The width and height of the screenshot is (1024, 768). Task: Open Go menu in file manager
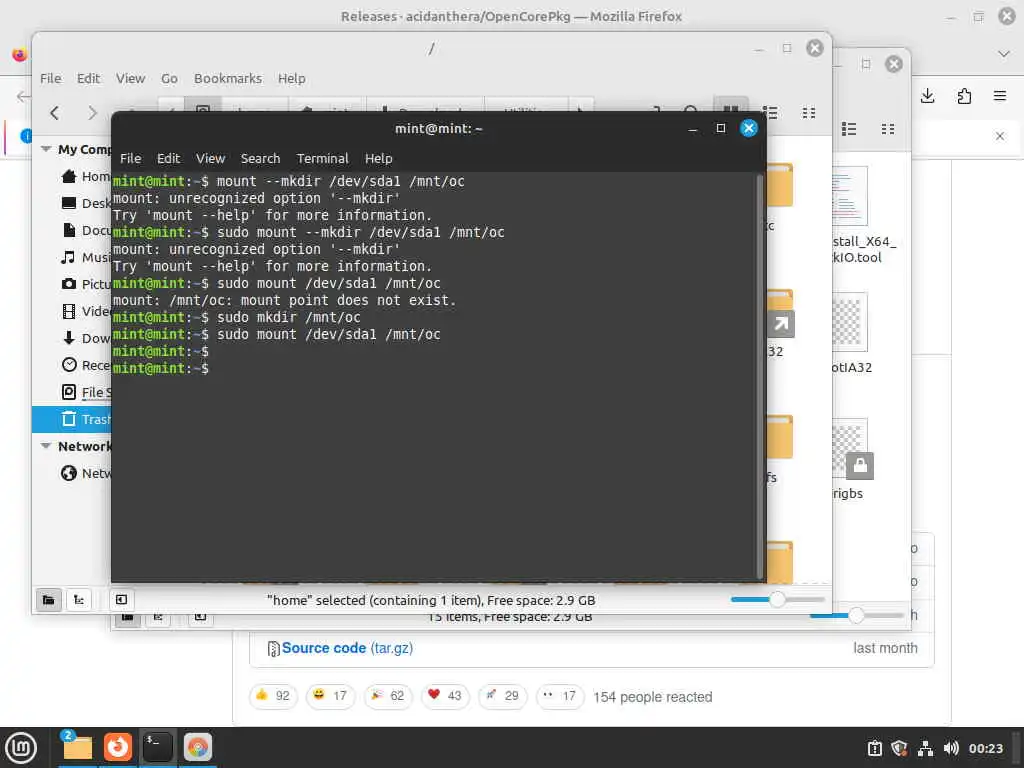click(x=169, y=78)
